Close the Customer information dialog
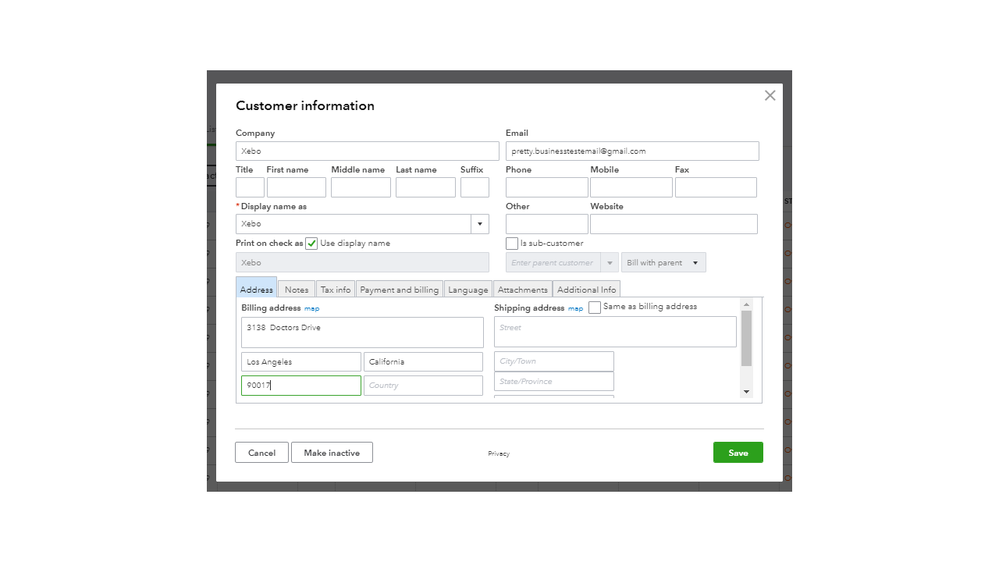Viewport: 999px width, 562px height. pyautogui.click(x=769, y=96)
